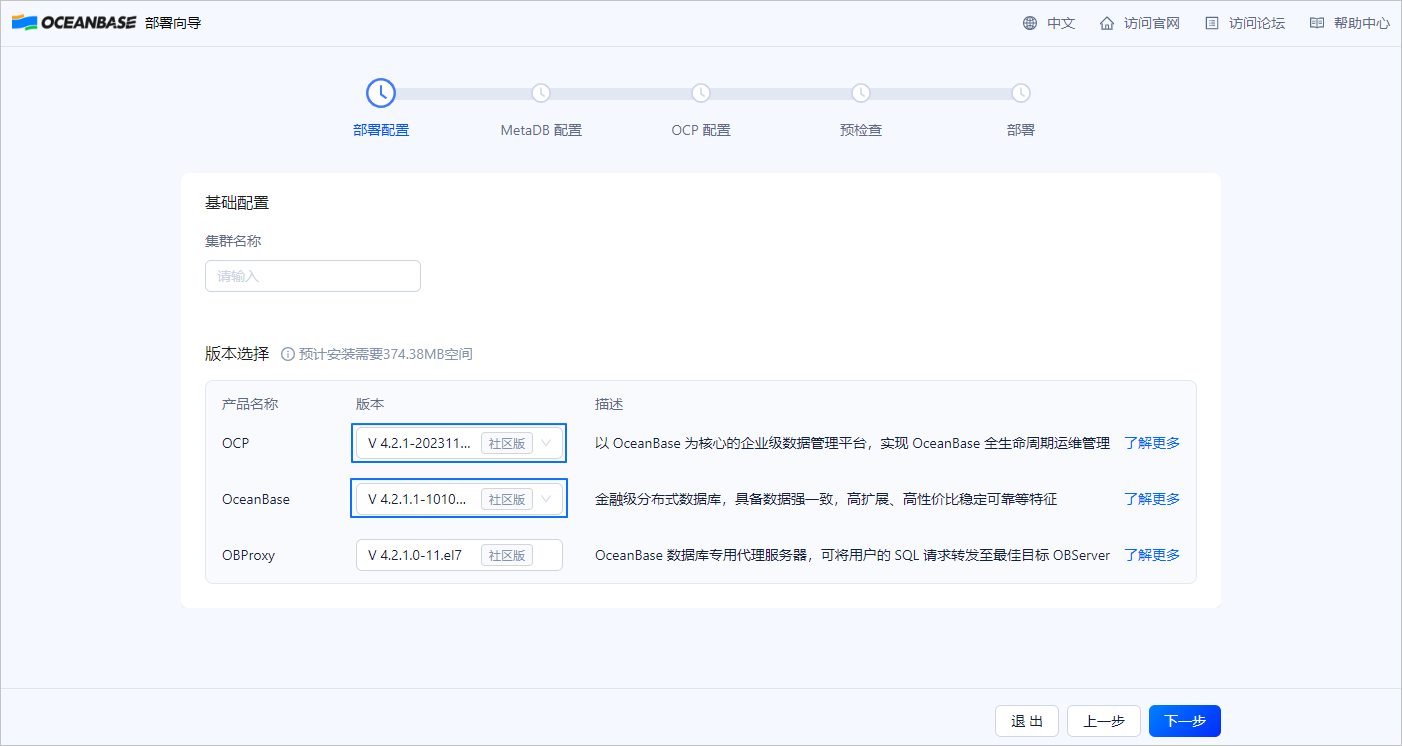This screenshot has width=1402, height=746.
Task: Click the info icon beside 预计安装需要374.38MB空间
Action: [288, 354]
